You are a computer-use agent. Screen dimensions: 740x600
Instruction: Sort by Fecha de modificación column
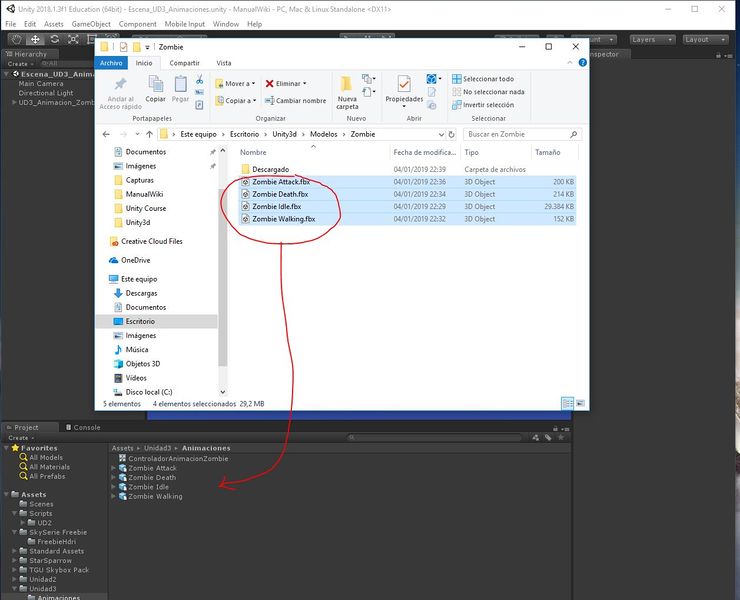click(x=425, y=152)
